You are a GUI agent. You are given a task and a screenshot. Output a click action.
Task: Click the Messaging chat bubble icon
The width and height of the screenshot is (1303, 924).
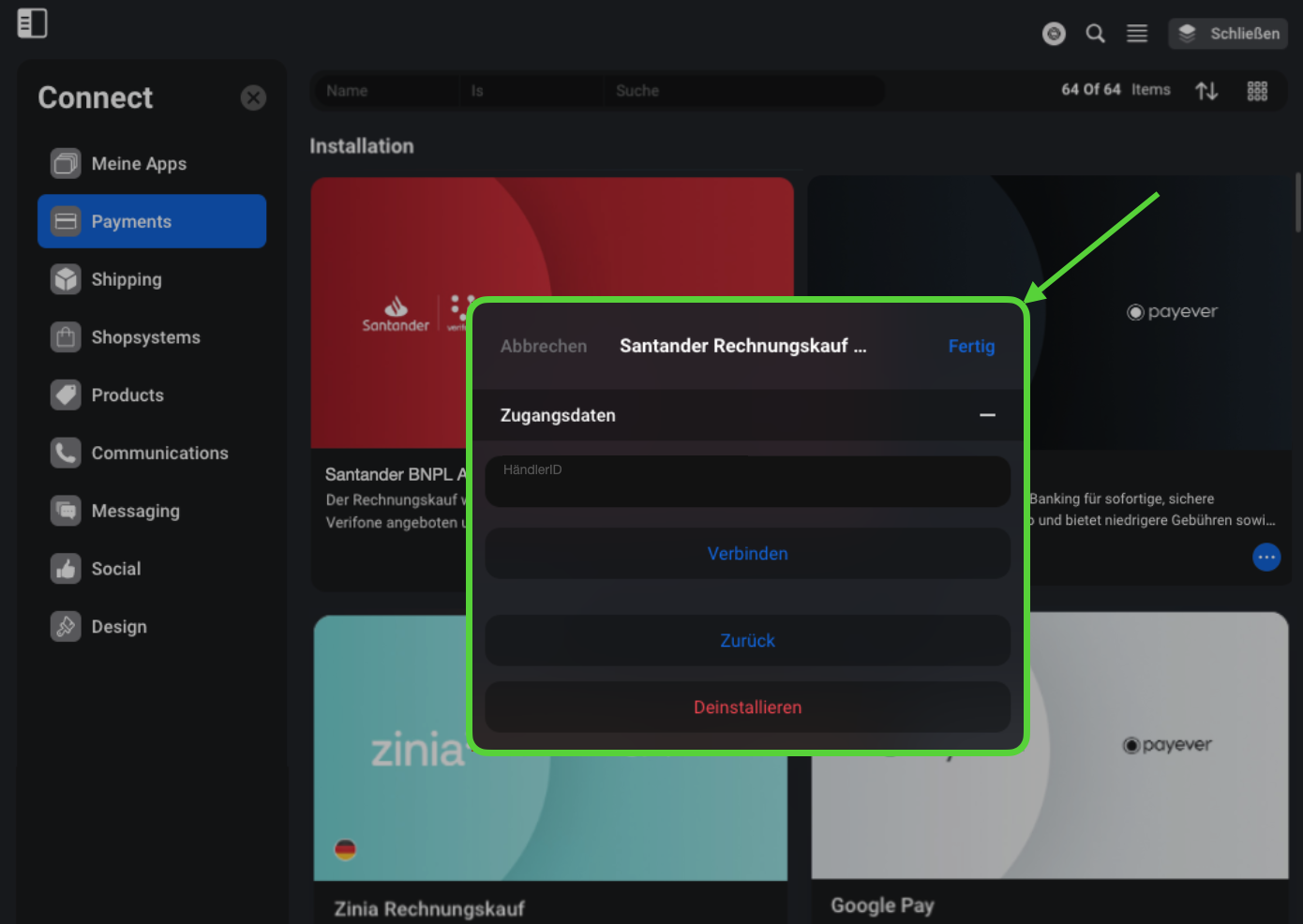(x=66, y=511)
